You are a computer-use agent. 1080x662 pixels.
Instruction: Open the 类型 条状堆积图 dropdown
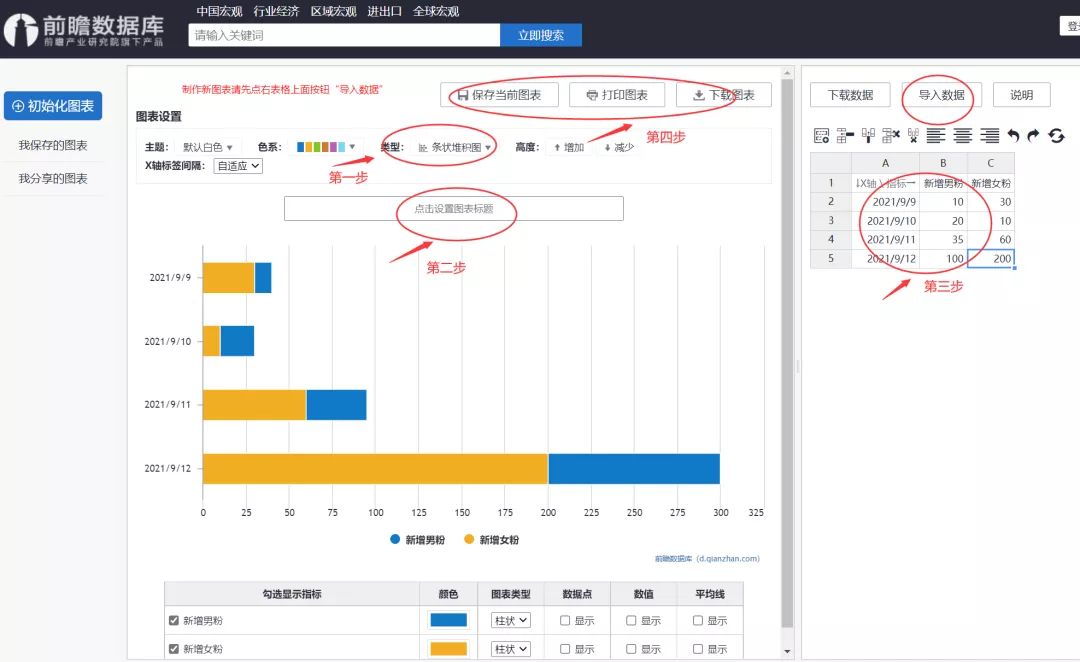click(455, 147)
